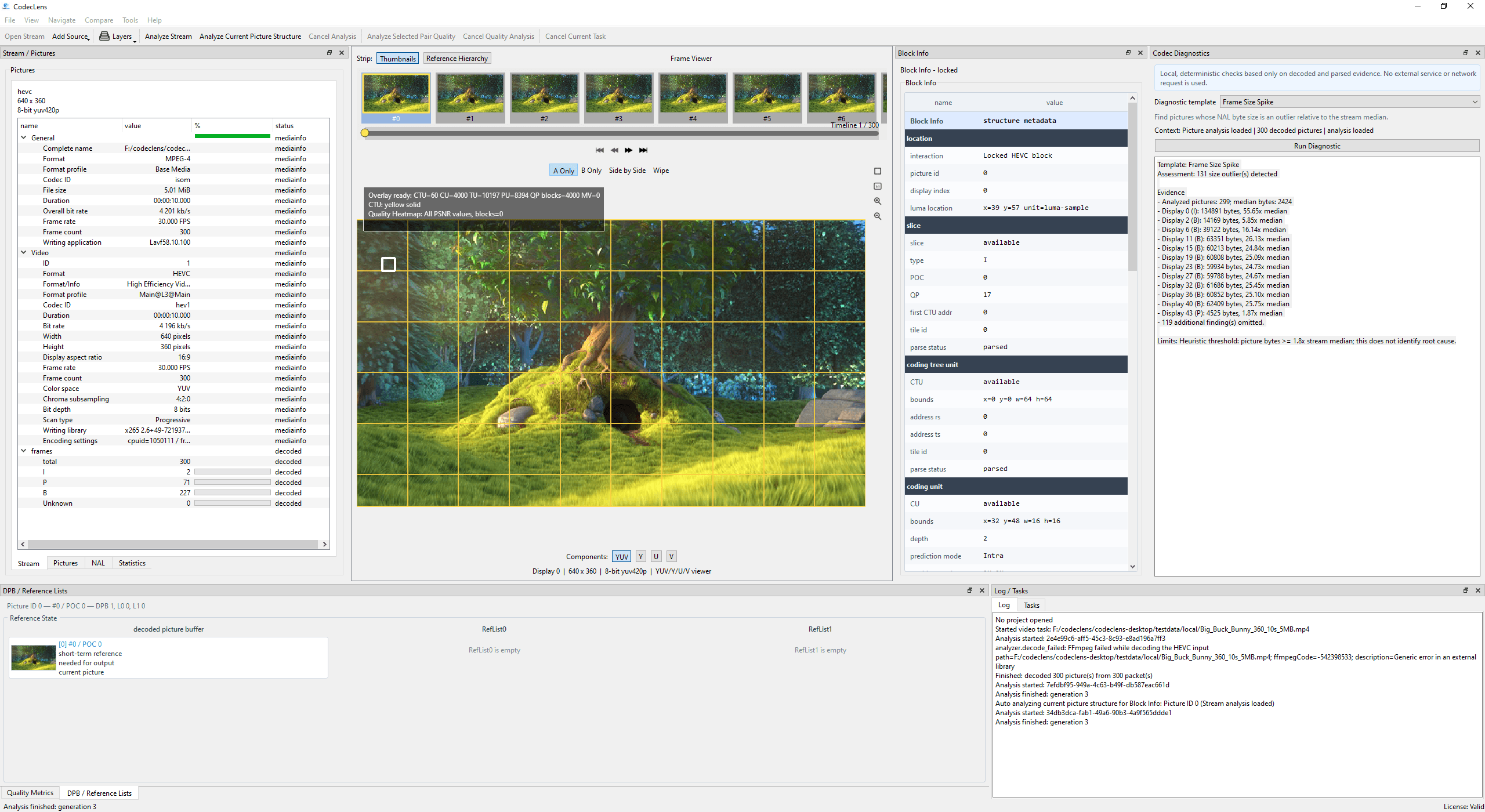
Task: Jump to the first frame
Action: pos(600,150)
